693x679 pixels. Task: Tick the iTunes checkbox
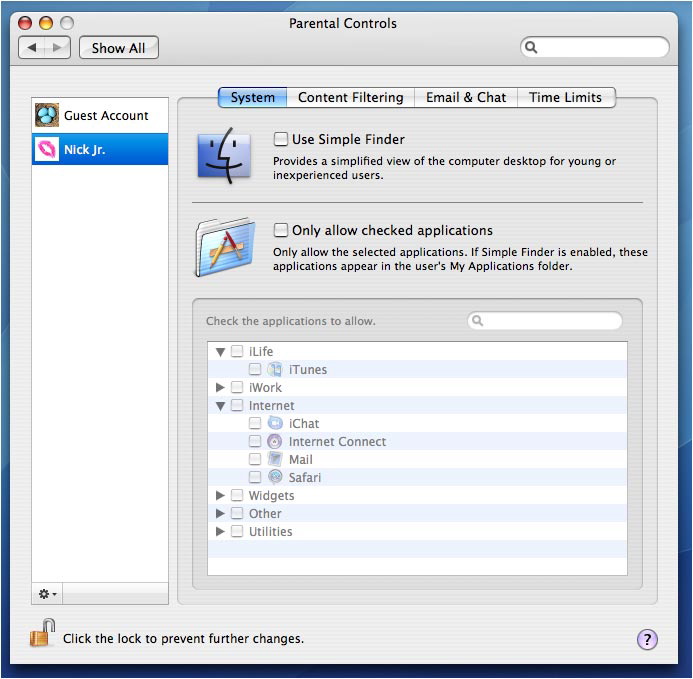click(255, 369)
